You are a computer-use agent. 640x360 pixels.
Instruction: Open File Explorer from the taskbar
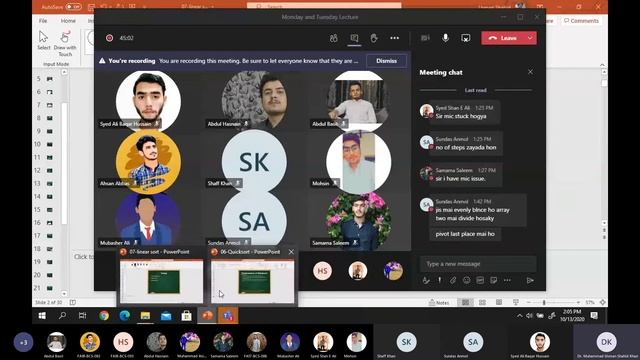coord(145,316)
